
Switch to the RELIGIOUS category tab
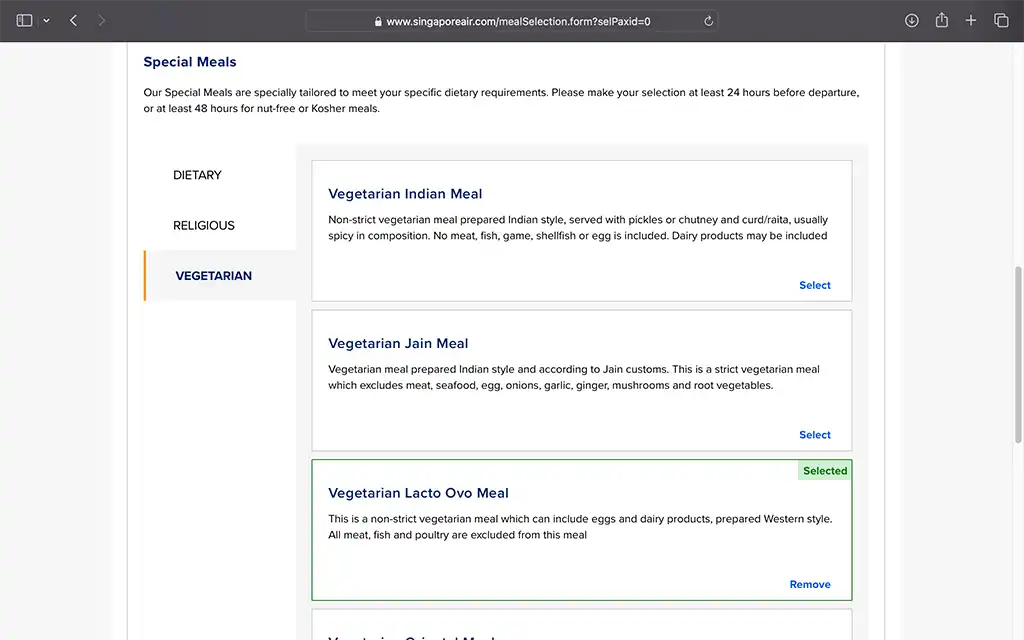point(204,225)
